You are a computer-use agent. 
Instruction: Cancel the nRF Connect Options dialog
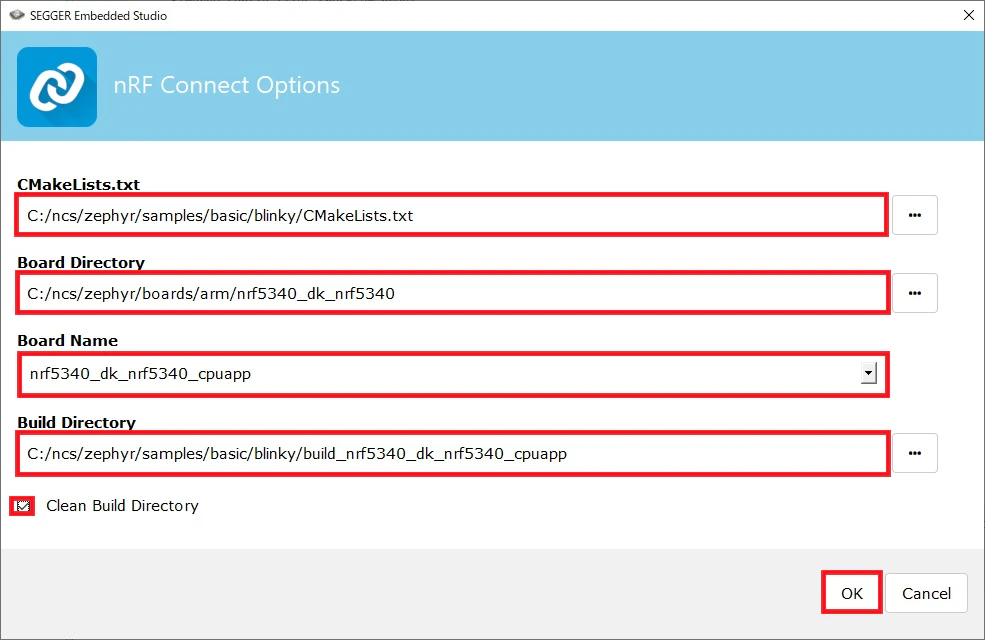pos(926,593)
